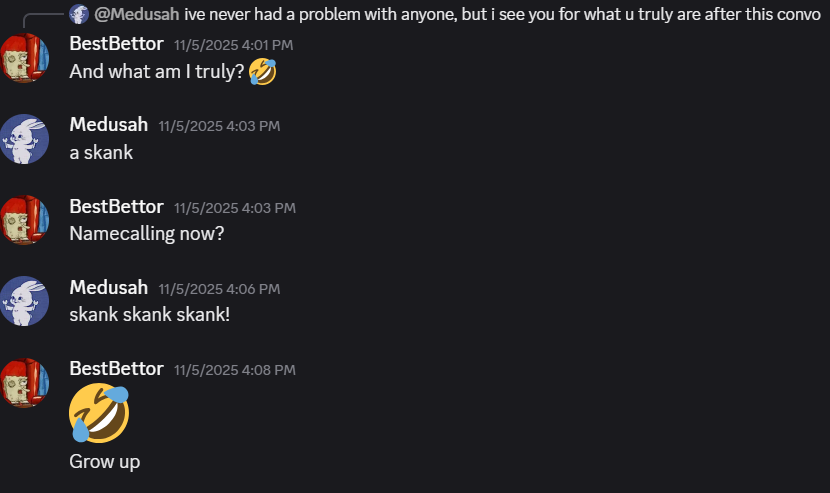Jump to the replied message starting "ive never had a problem"

pyautogui.click(x=500, y=14)
